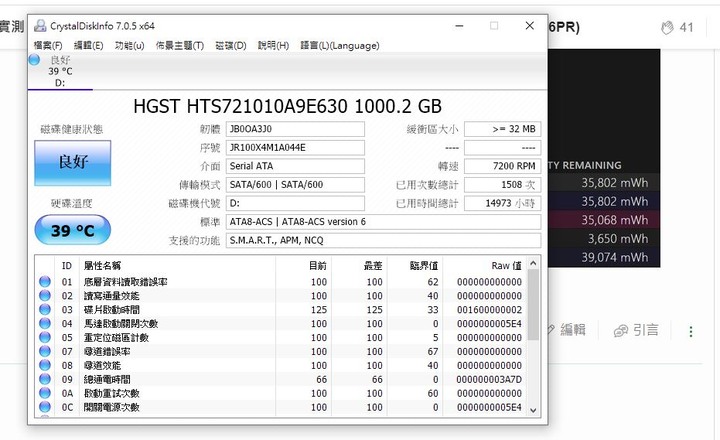Click status circle for attribute ID 09
Image resolution: width=720 pixels, height=440 pixels.
click(45, 379)
